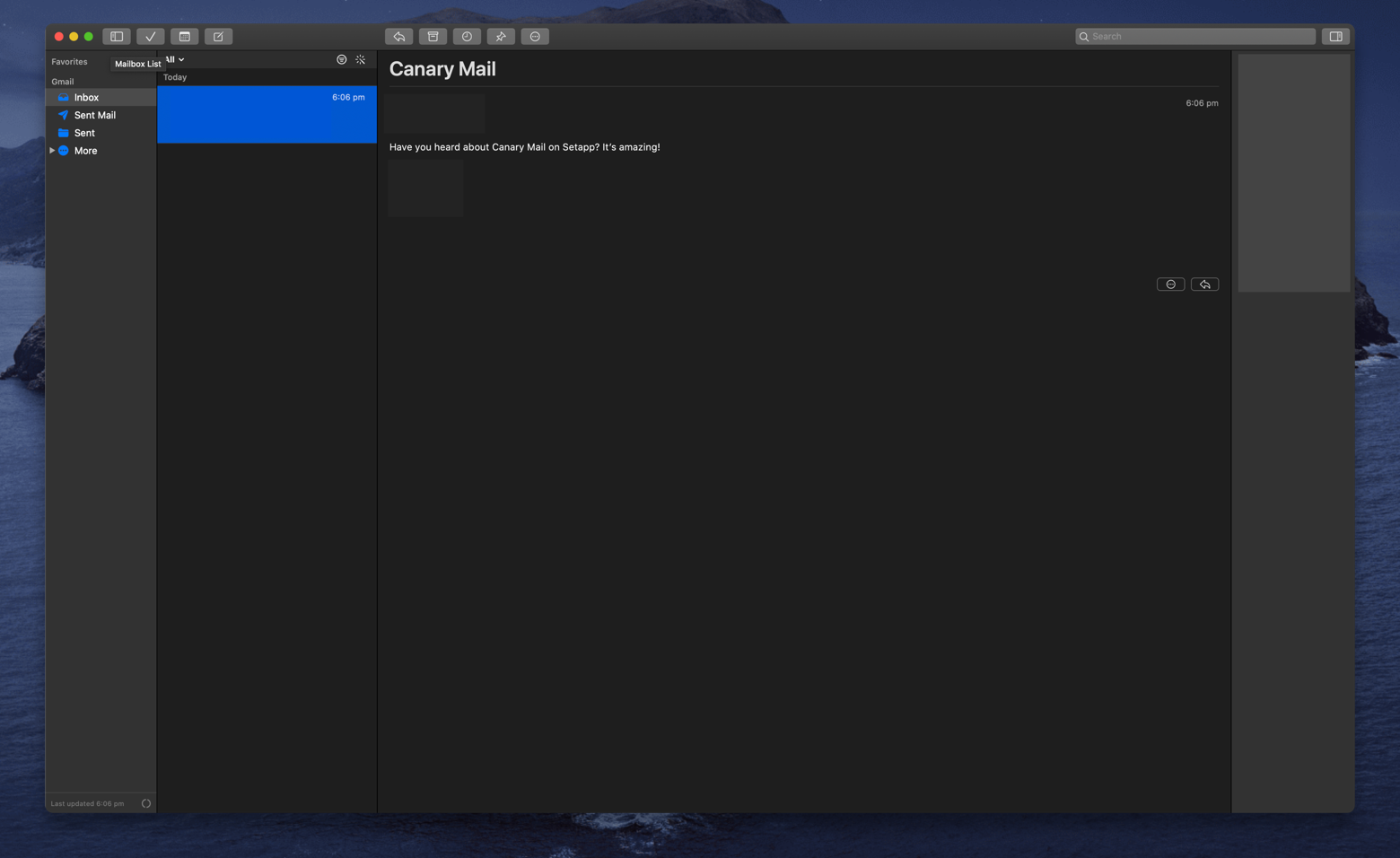Image resolution: width=1400 pixels, height=858 pixels.
Task: Toggle the Mailbox List sidebar button
Action: coord(117,37)
